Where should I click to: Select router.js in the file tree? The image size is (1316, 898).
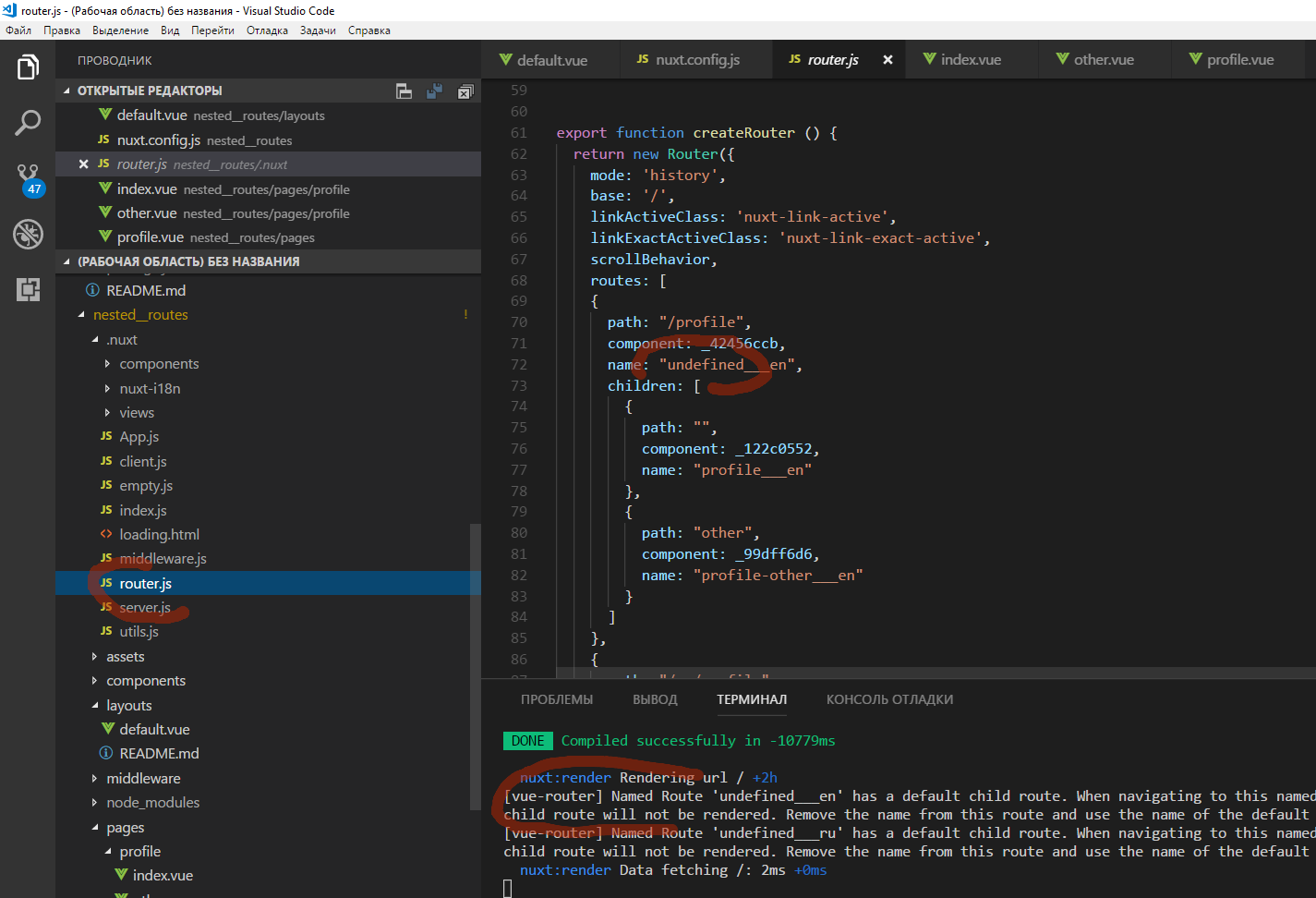268,584
